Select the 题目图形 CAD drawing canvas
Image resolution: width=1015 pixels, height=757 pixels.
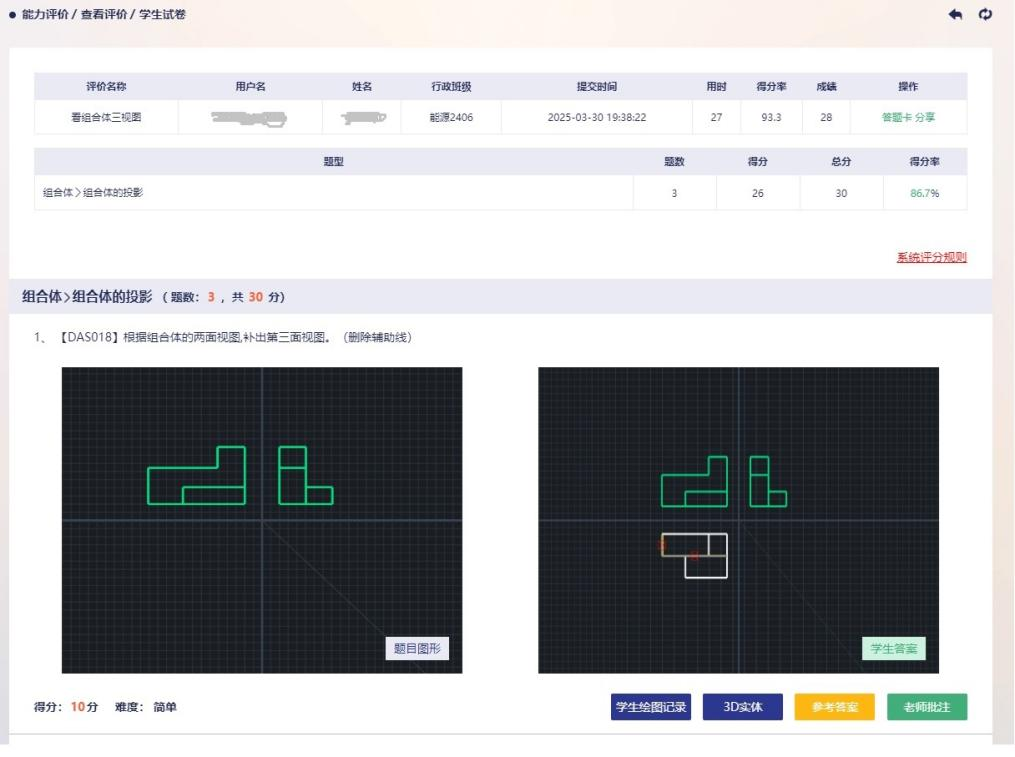click(262, 520)
